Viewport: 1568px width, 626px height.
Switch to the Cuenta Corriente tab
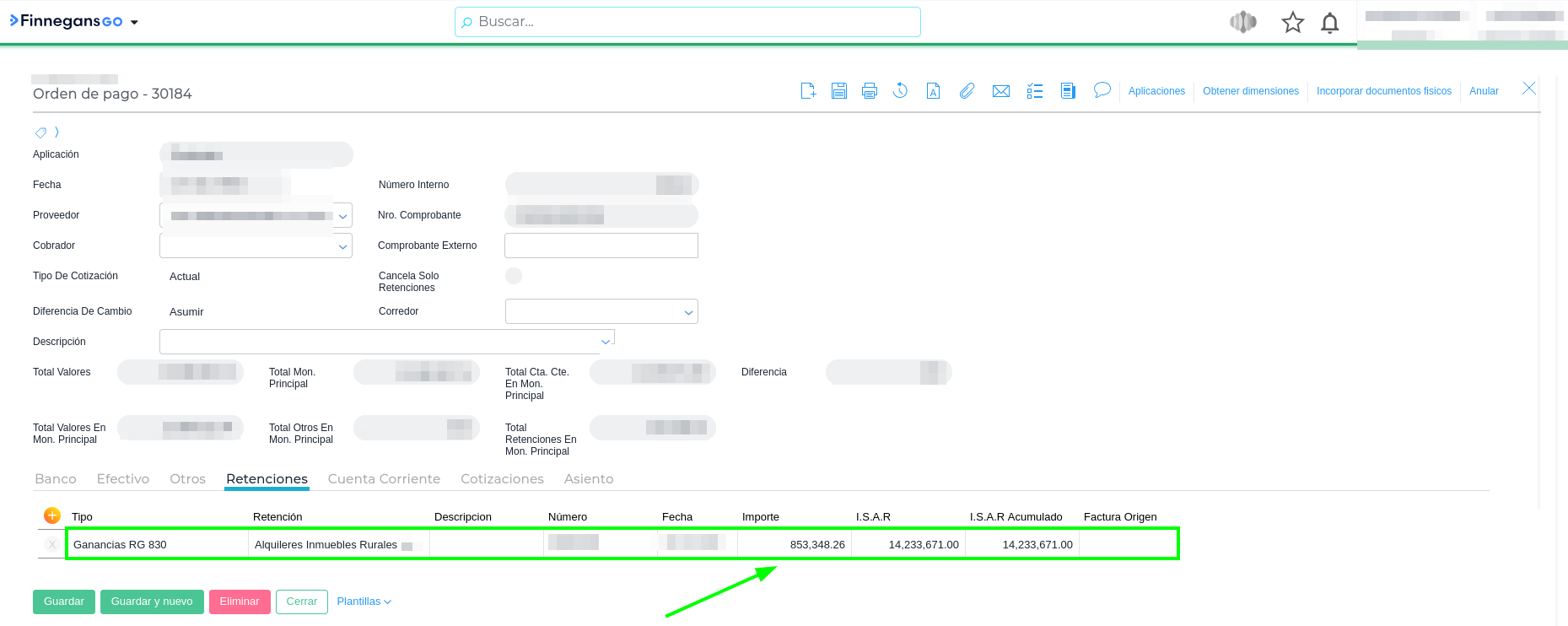tap(384, 479)
